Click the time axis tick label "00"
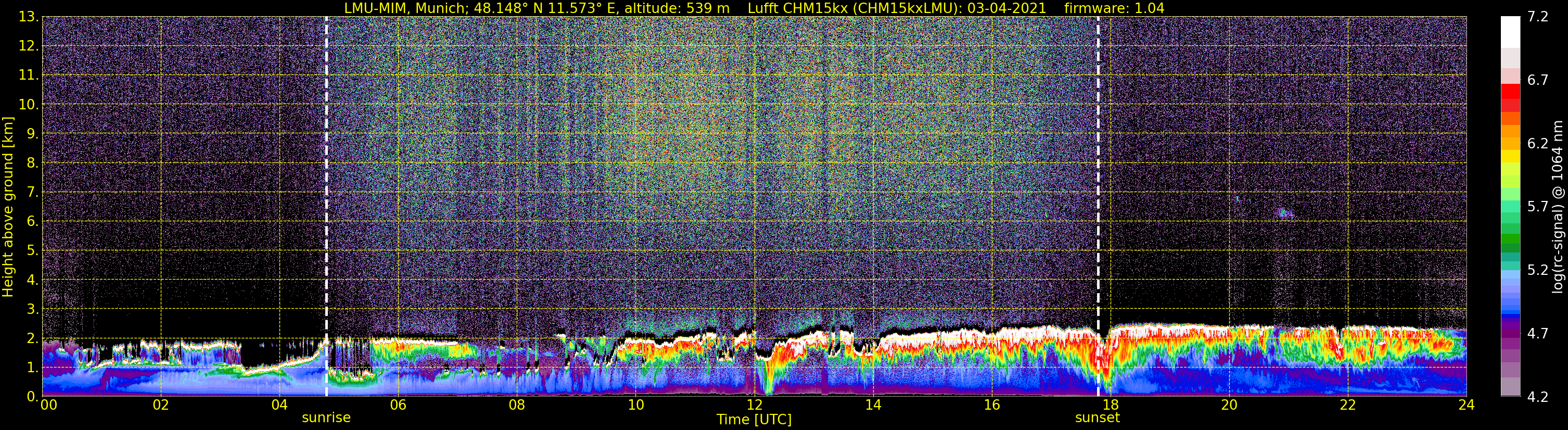Image resolution: width=1568 pixels, height=430 pixels. 49,405
